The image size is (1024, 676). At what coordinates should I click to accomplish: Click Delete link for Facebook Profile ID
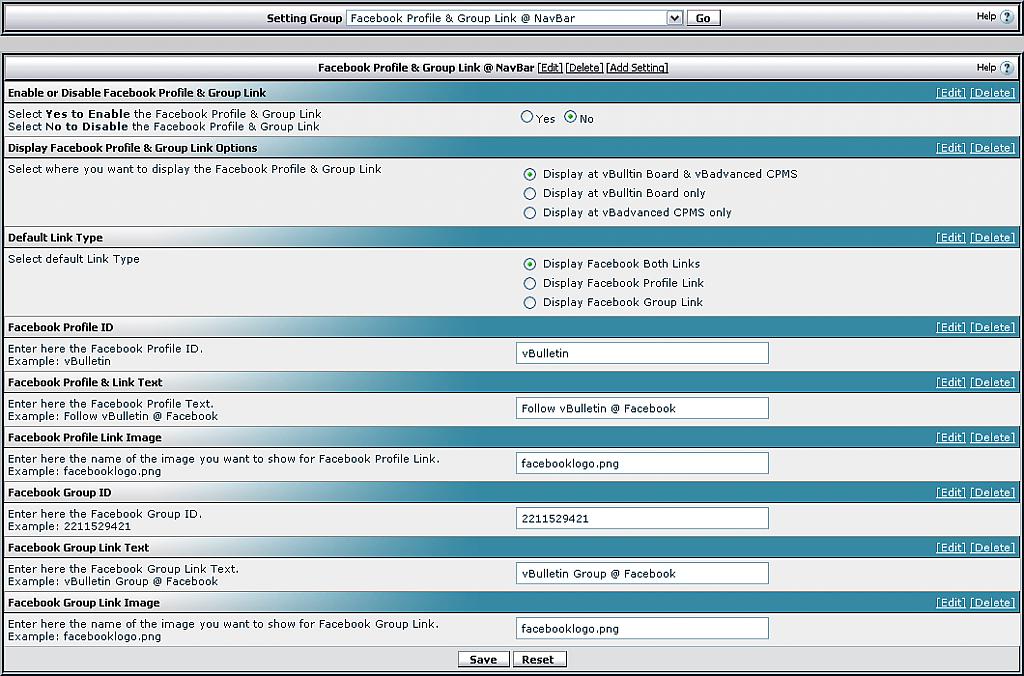pos(992,328)
